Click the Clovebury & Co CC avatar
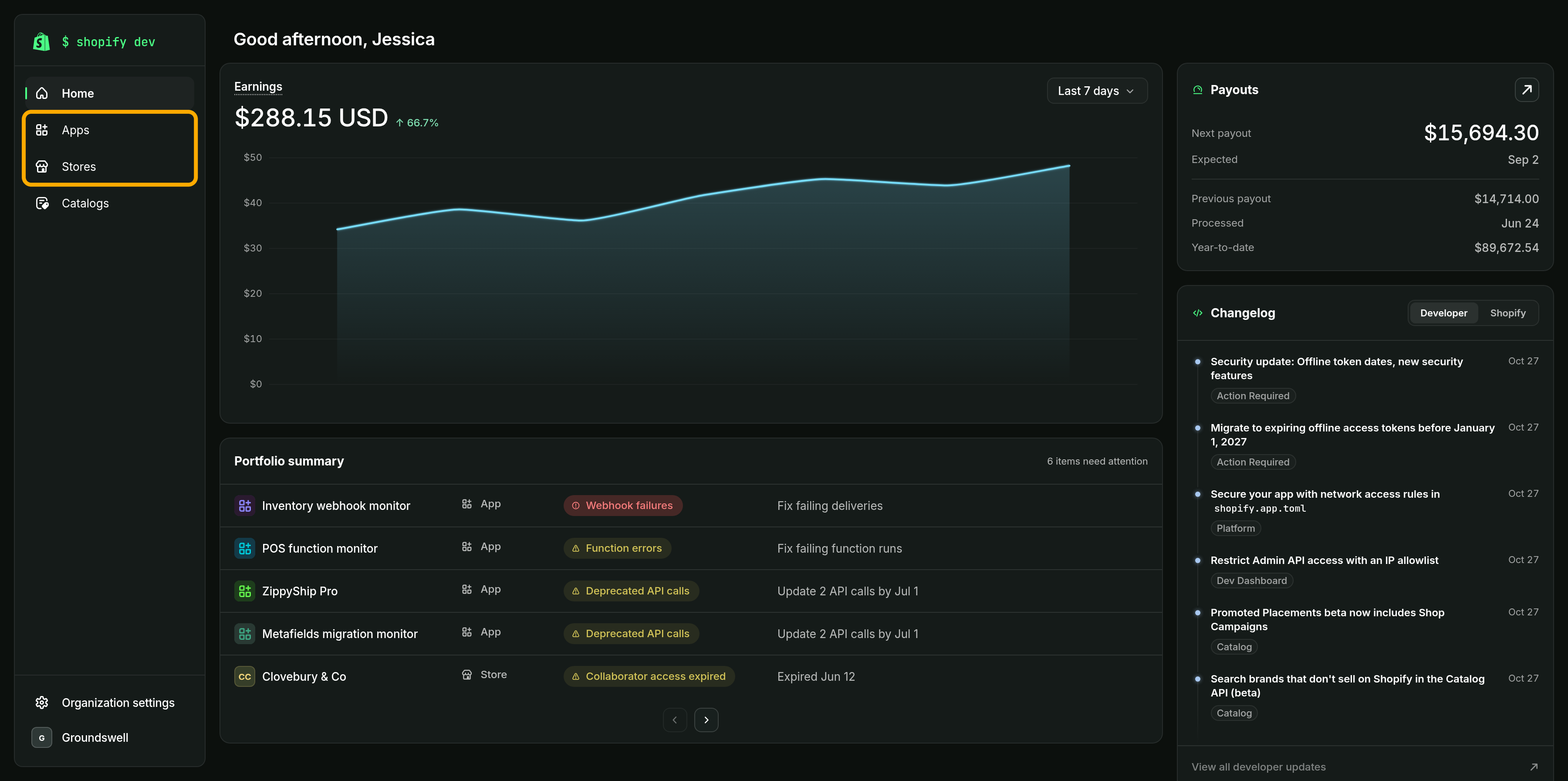 [x=245, y=676]
